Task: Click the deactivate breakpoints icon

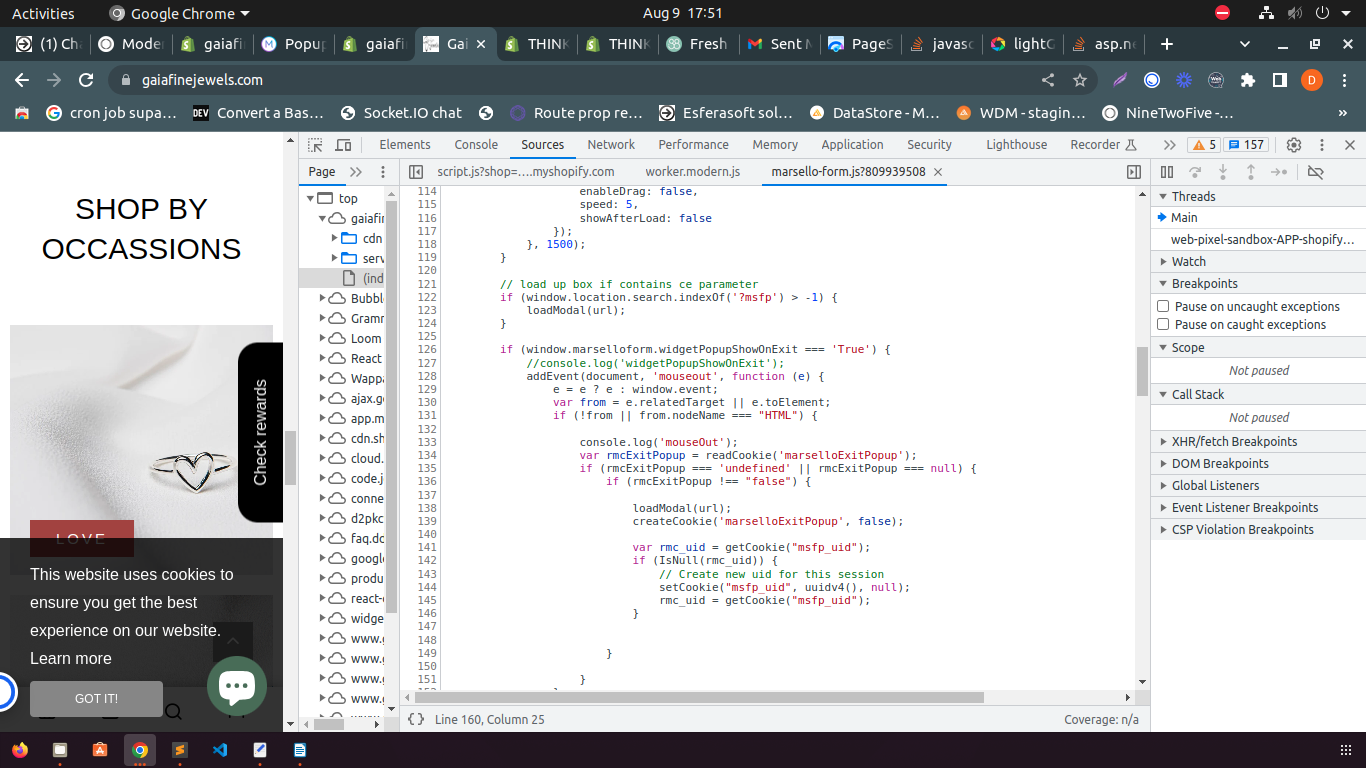Action: pos(1315,172)
